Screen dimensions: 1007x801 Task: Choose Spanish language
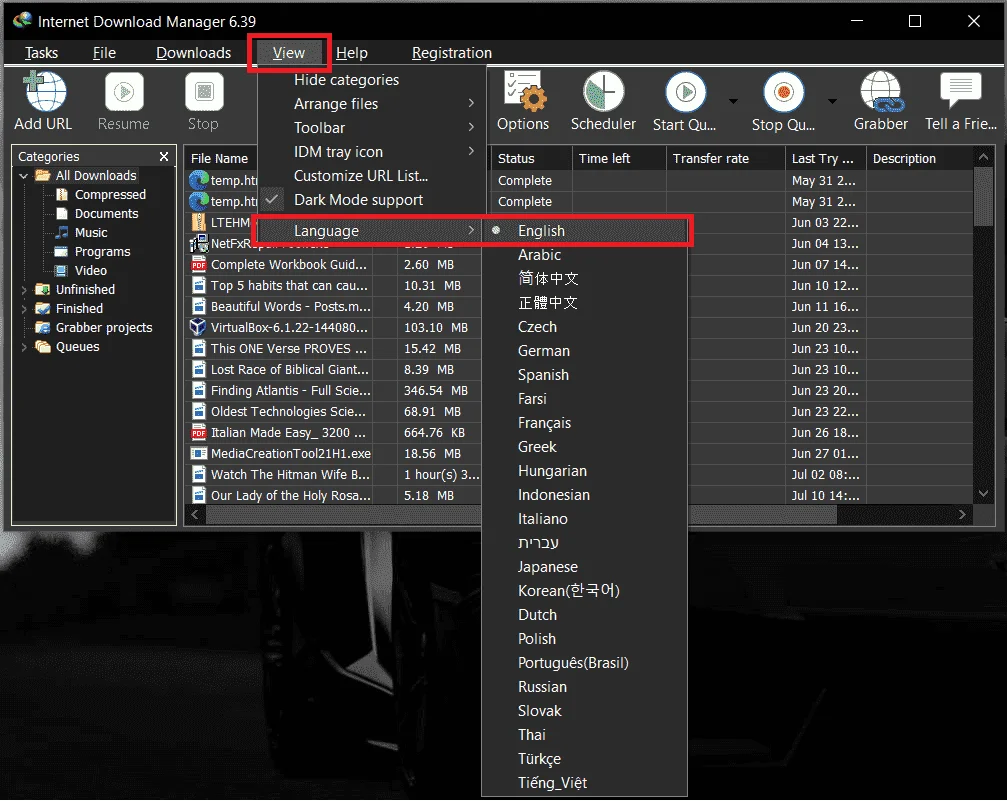coord(543,375)
